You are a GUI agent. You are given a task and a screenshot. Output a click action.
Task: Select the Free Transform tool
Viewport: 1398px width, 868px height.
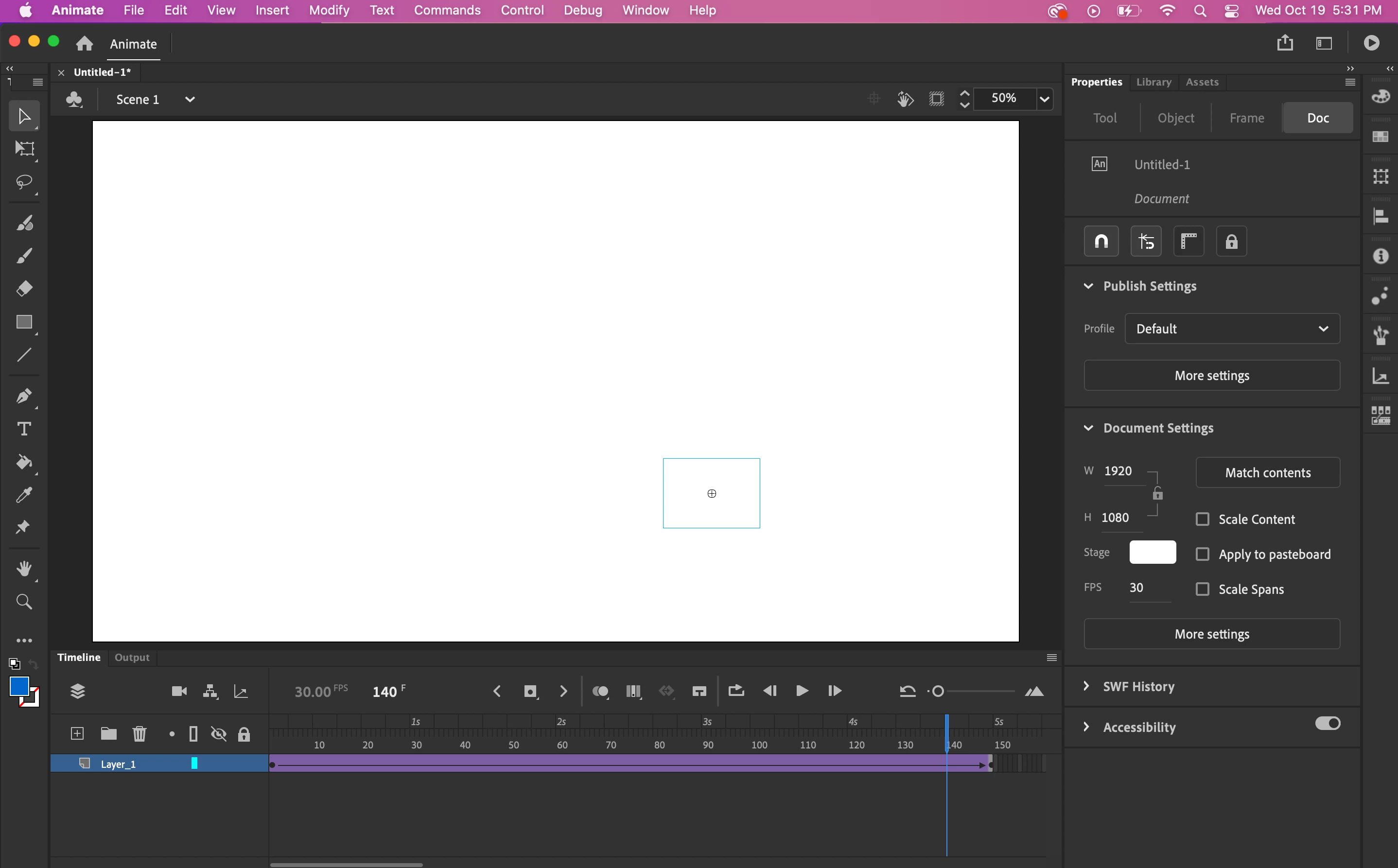24,149
